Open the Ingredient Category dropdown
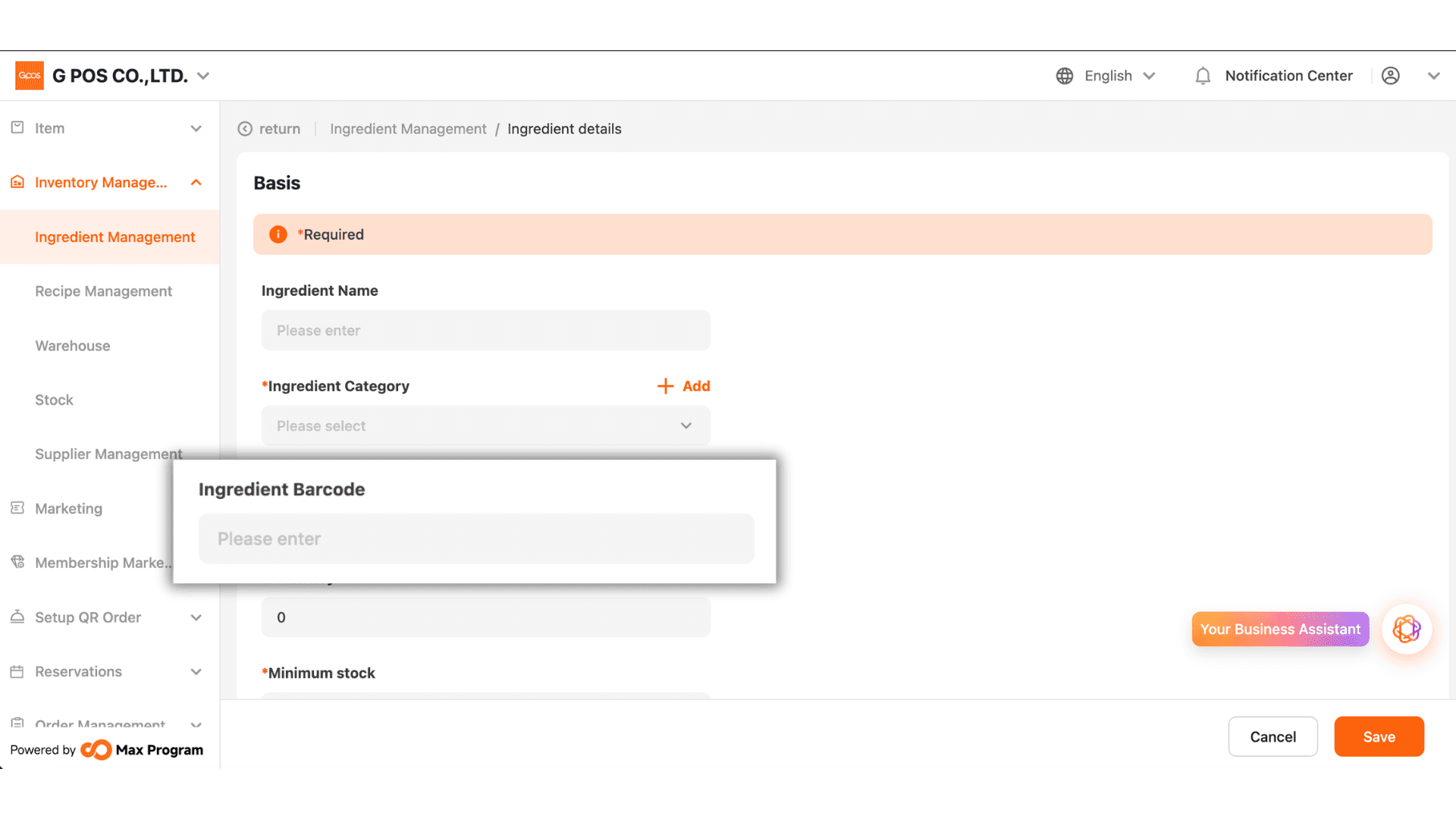 486,426
